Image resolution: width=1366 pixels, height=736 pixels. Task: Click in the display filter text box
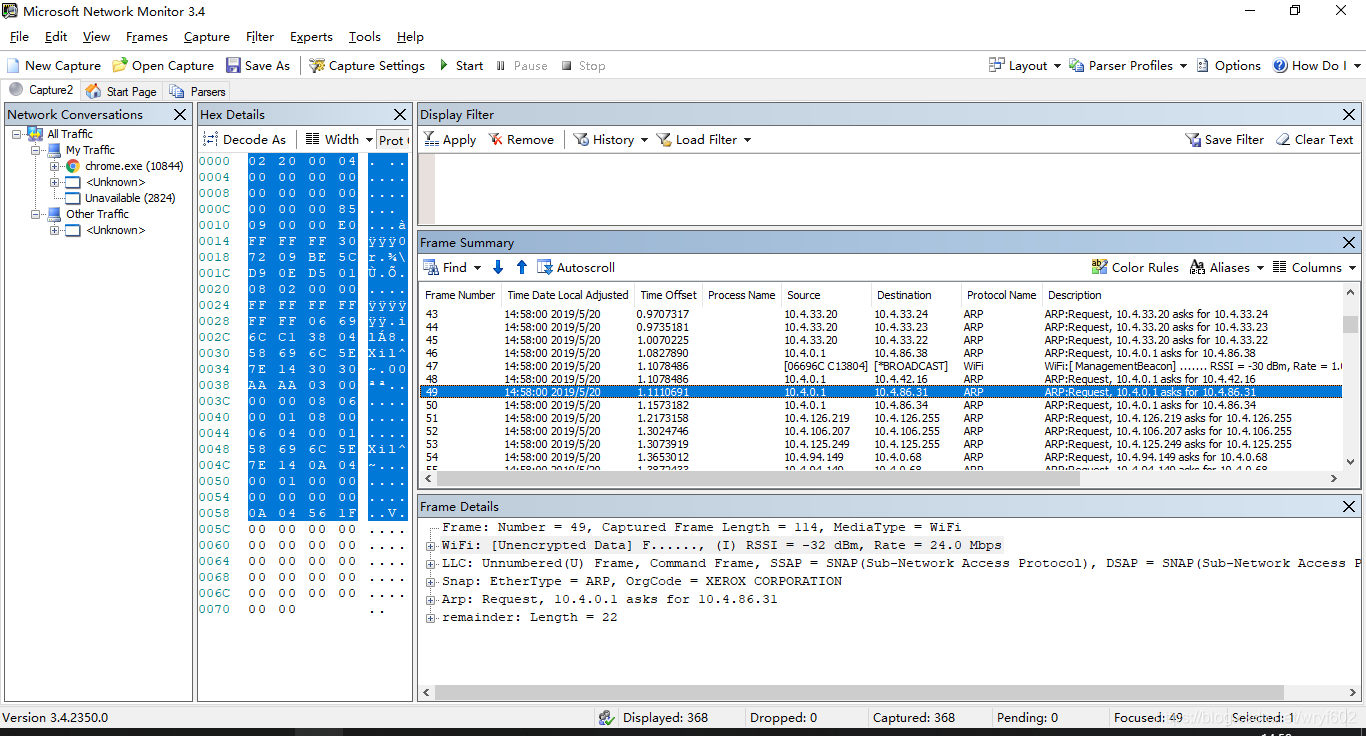(x=898, y=189)
